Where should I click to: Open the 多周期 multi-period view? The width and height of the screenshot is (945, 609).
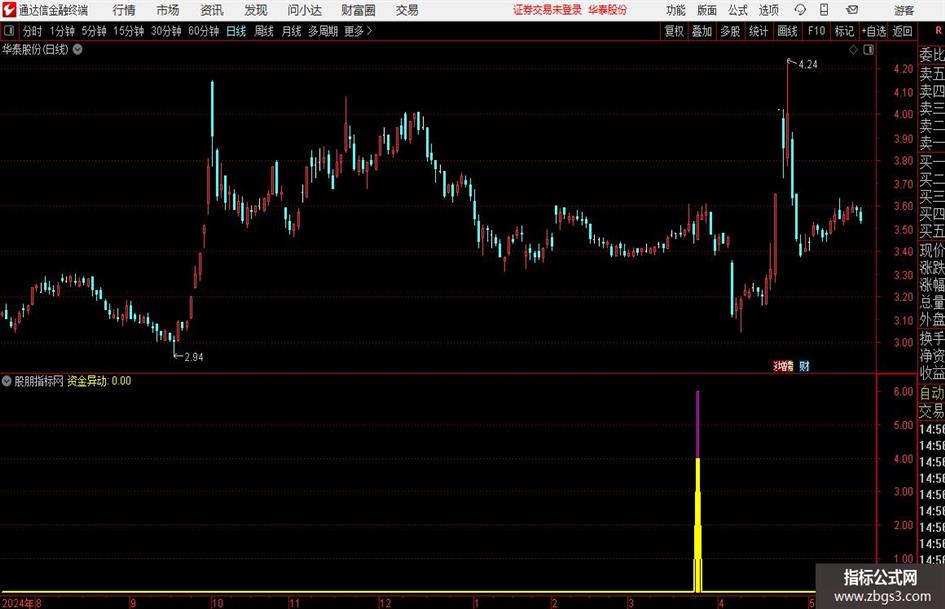(x=323, y=31)
